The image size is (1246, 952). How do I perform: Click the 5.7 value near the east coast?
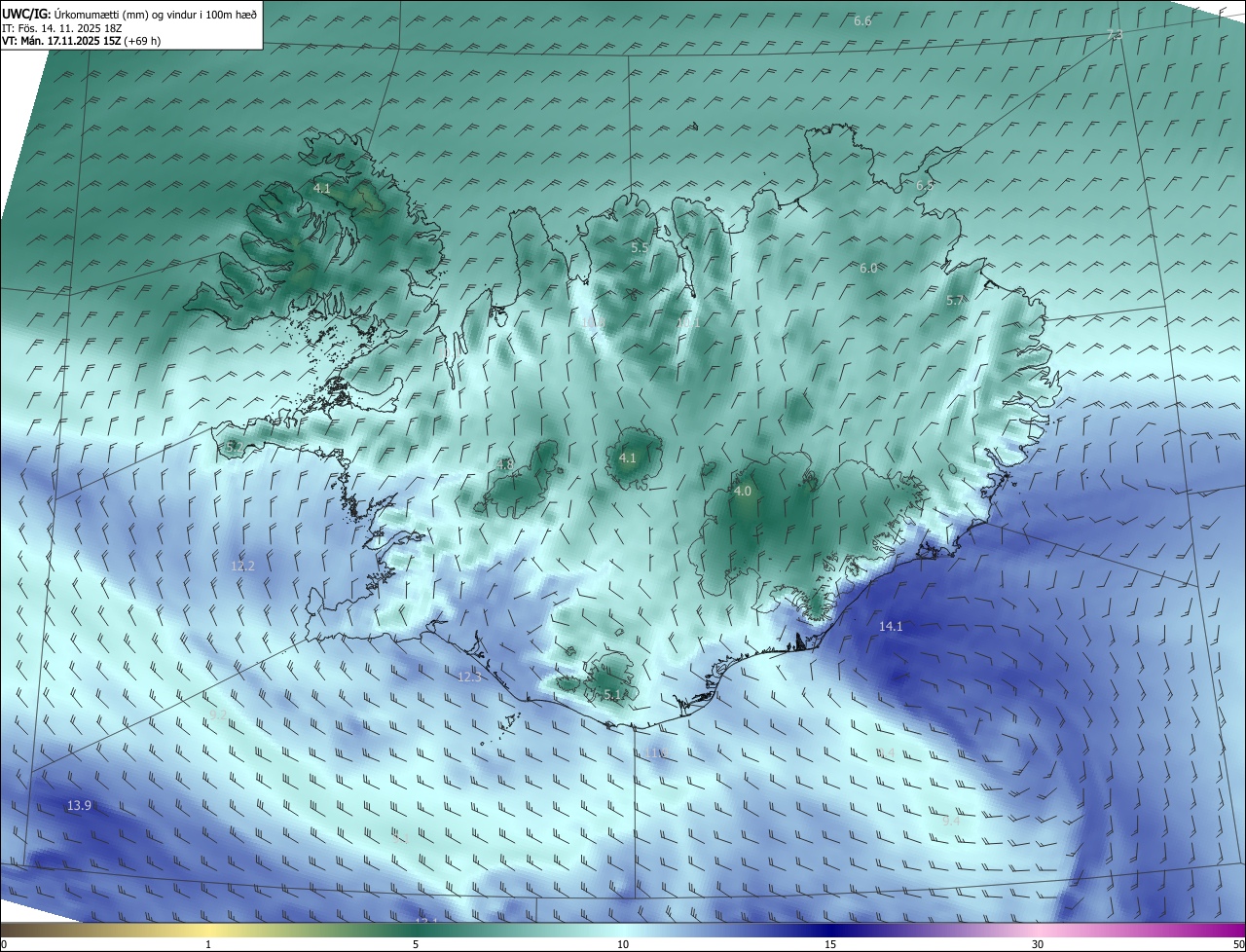pyautogui.click(x=955, y=301)
